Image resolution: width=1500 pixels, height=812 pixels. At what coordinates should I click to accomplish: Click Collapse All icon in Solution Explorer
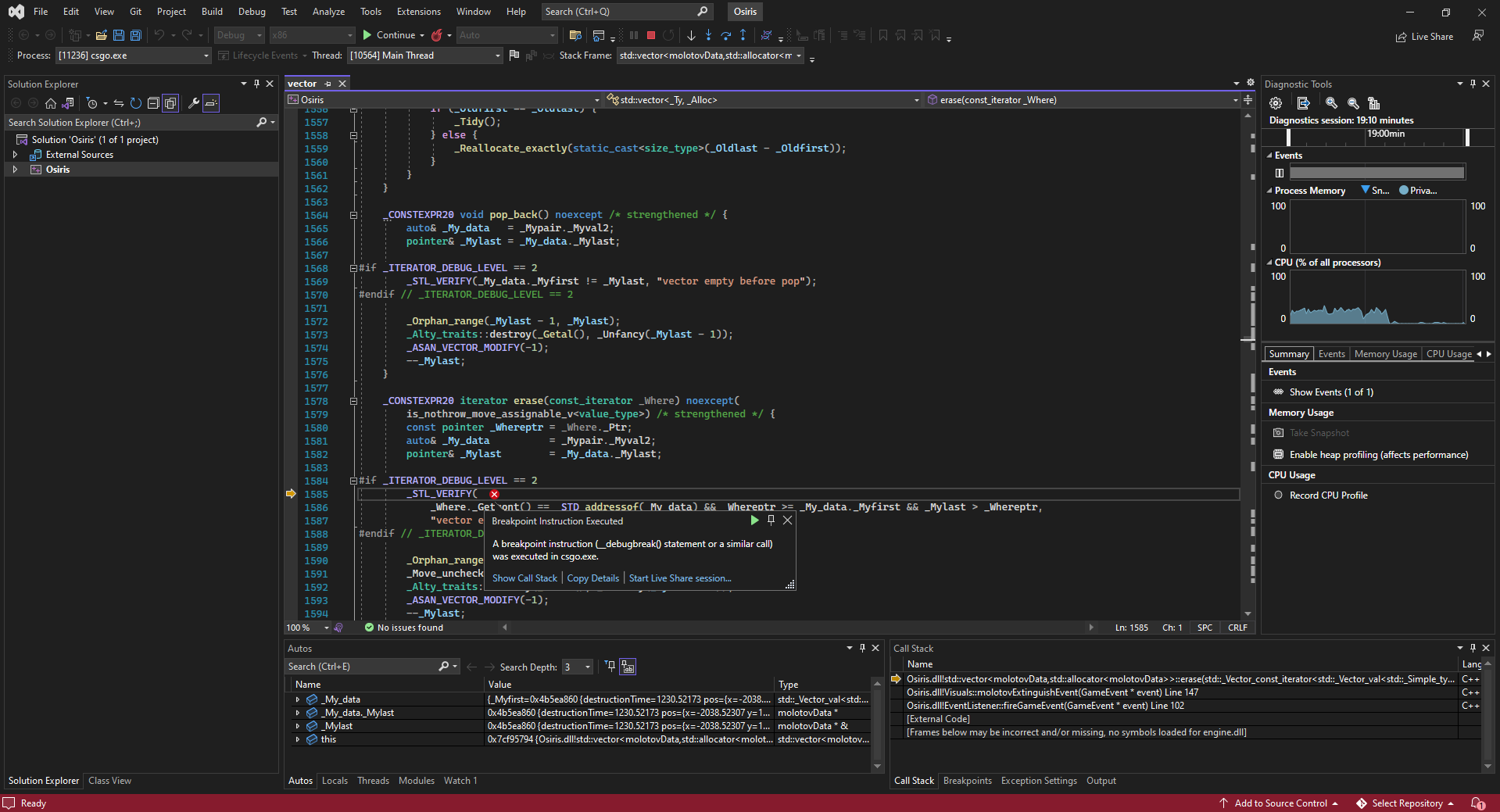click(x=153, y=103)
